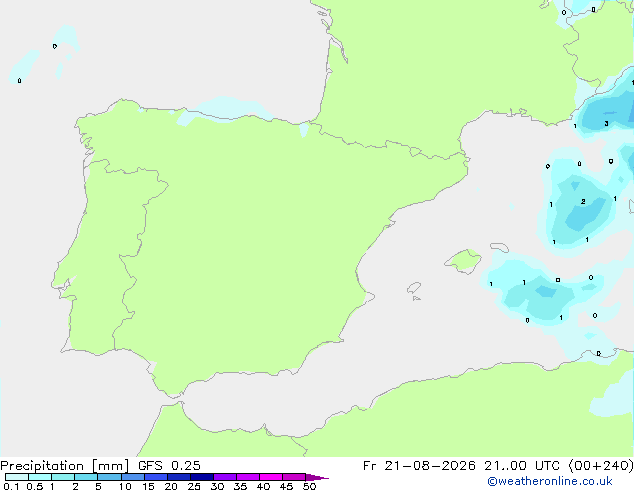Image resolution: width=634 pixels, height=490 pixels.
Task: Click the legend tick label '50'
Action: pos(309,486)
